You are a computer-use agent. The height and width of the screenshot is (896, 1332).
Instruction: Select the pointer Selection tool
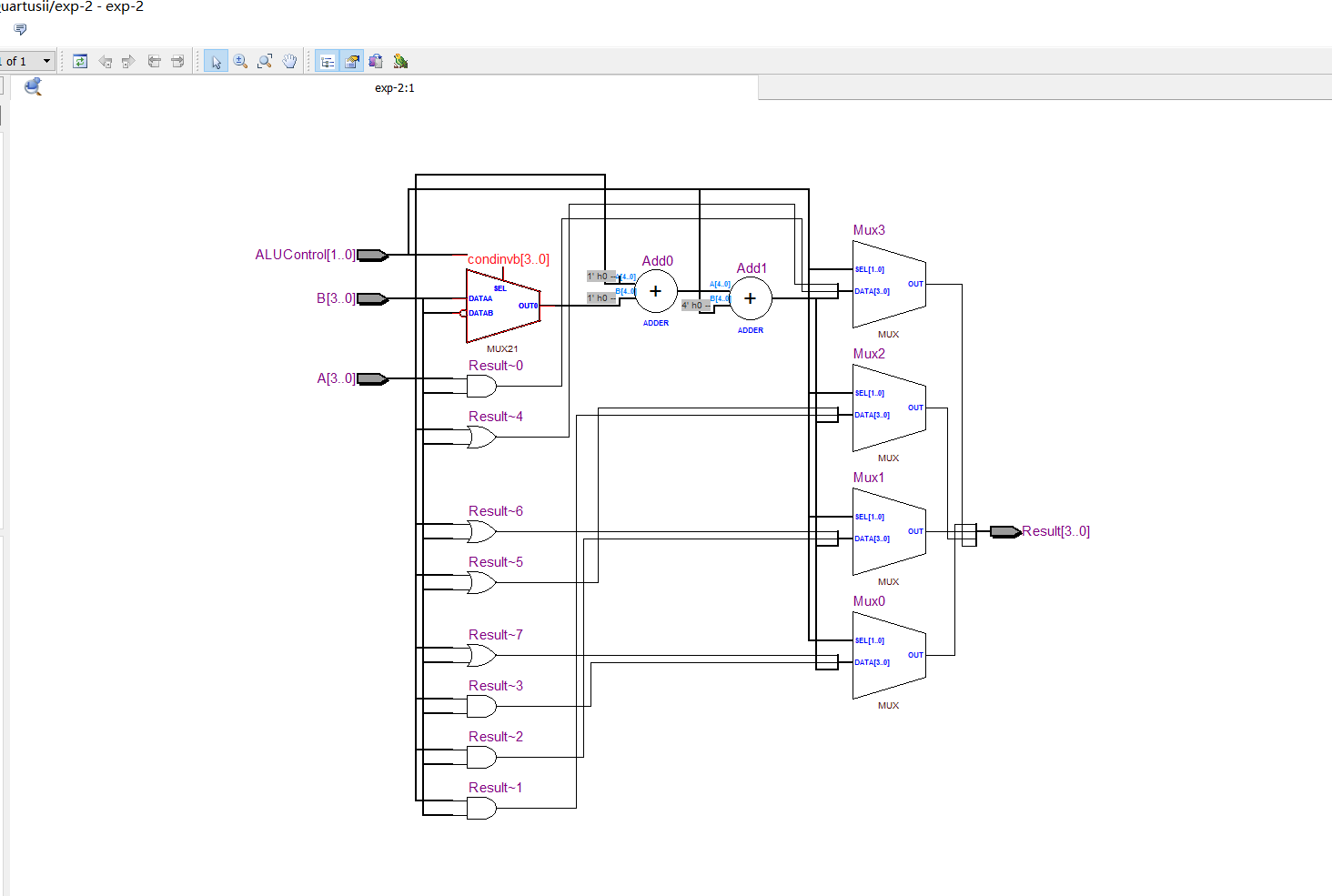click(216, 61)
